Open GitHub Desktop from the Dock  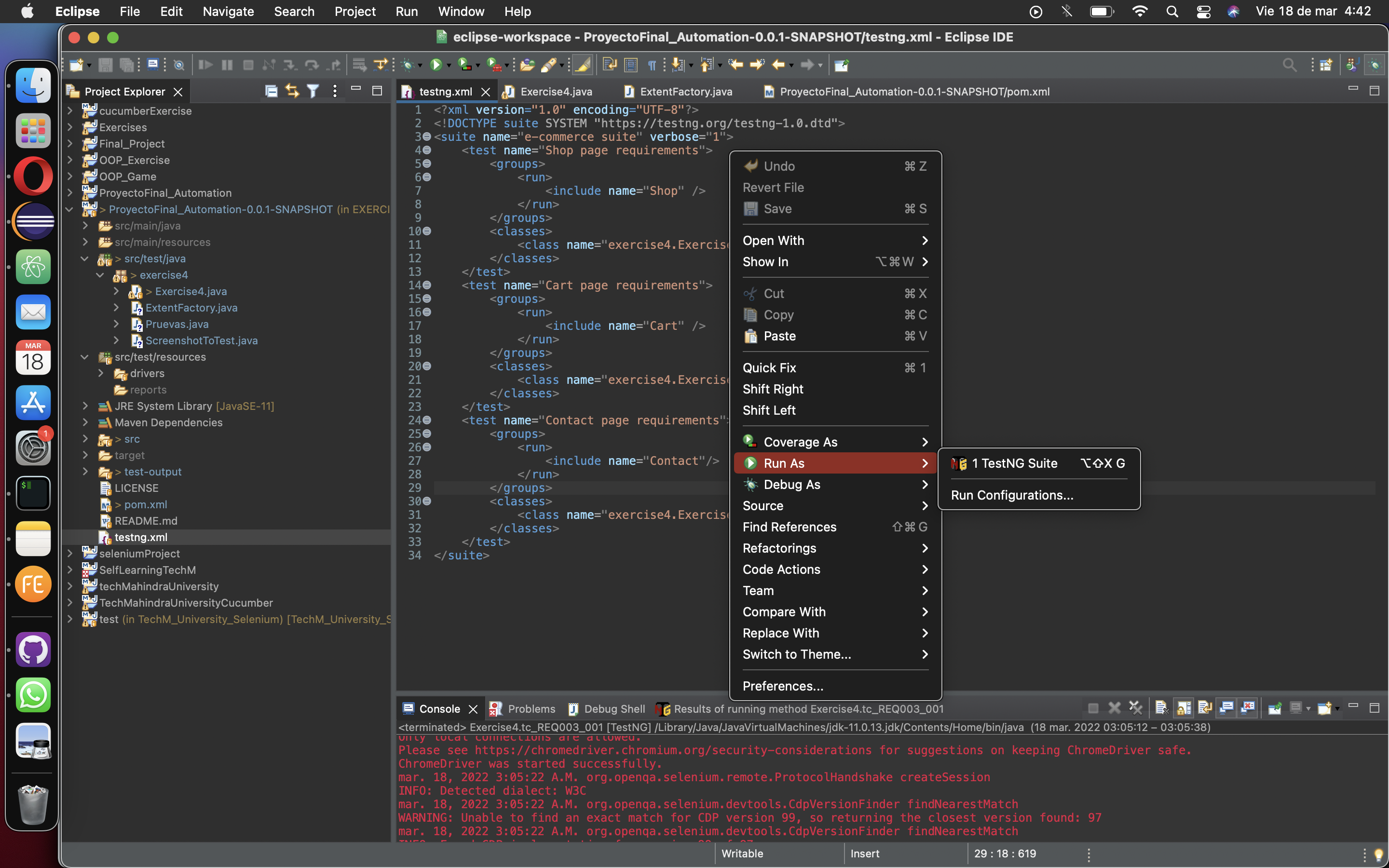(x=33, y=650)
